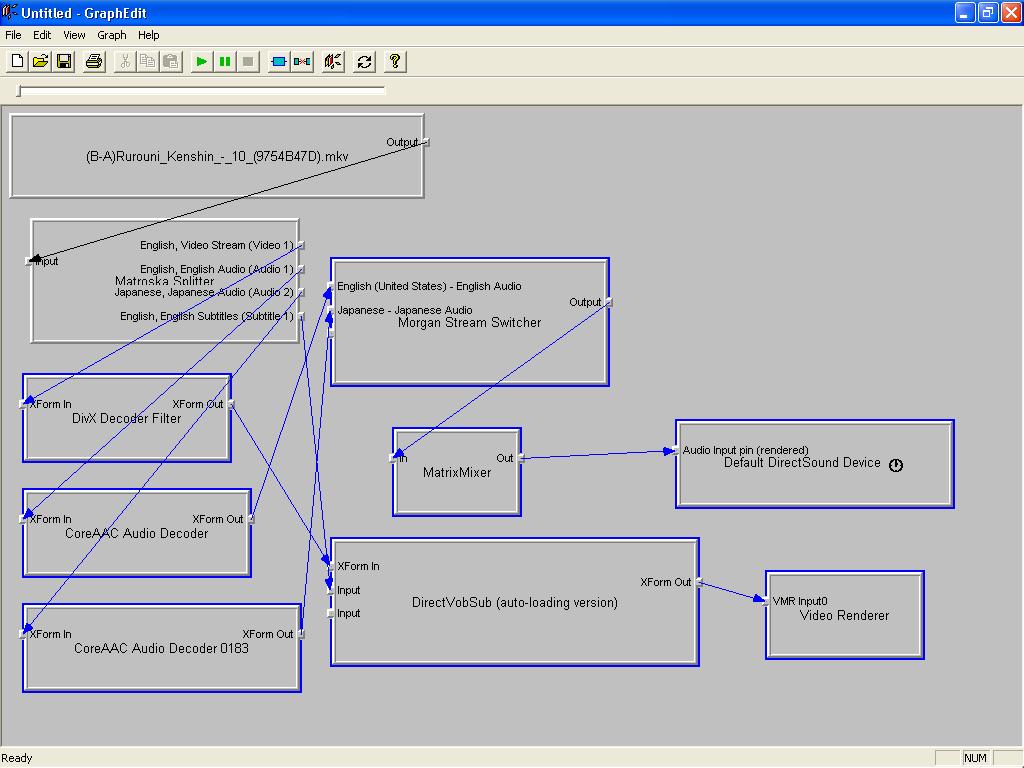Select the Rurouni_Kenshin mkv source filter
The image size is (1024, 768).
pos(217,157)
